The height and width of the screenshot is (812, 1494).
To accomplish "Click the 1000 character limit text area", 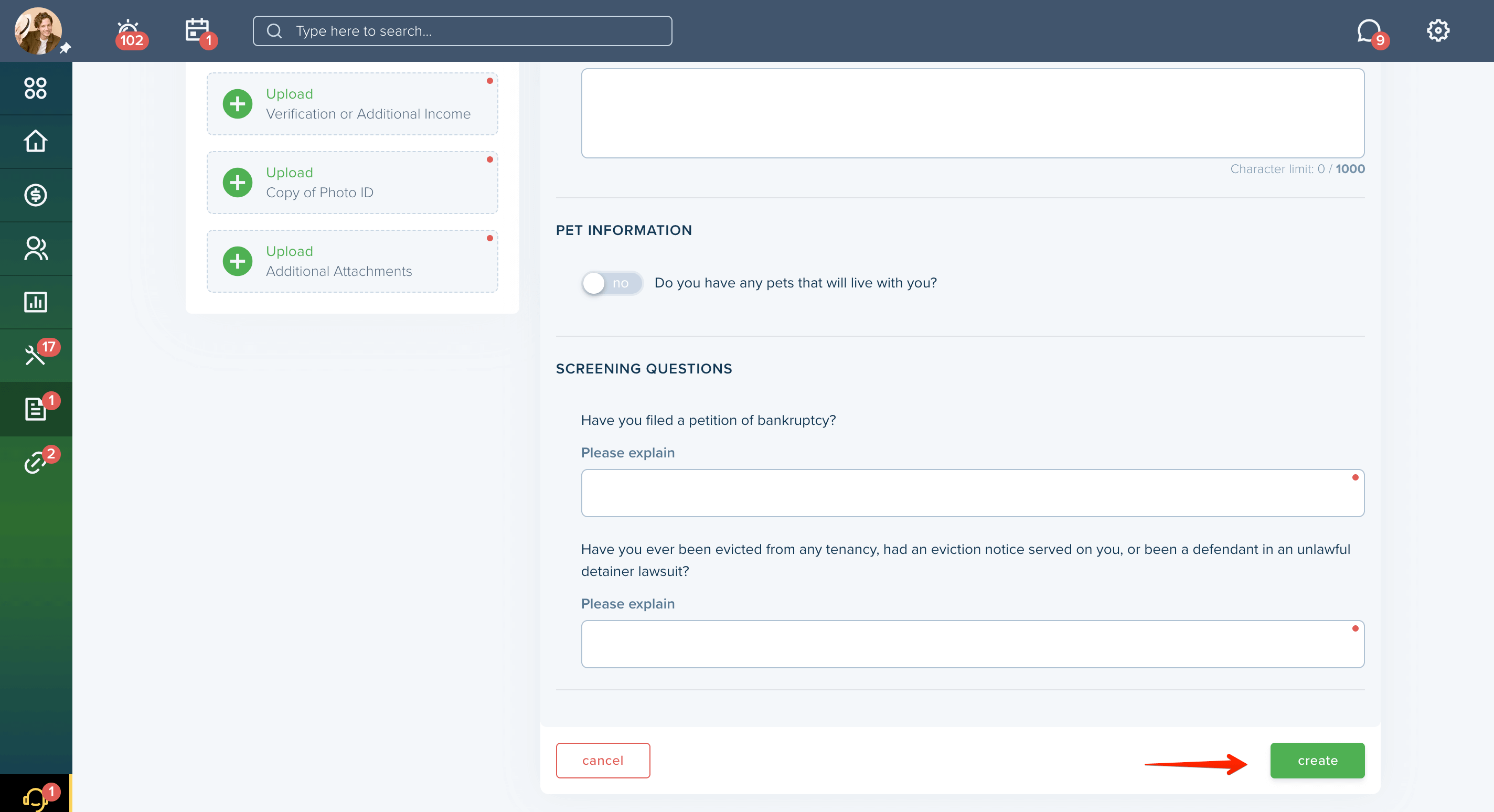I will [x=973, y=113].
